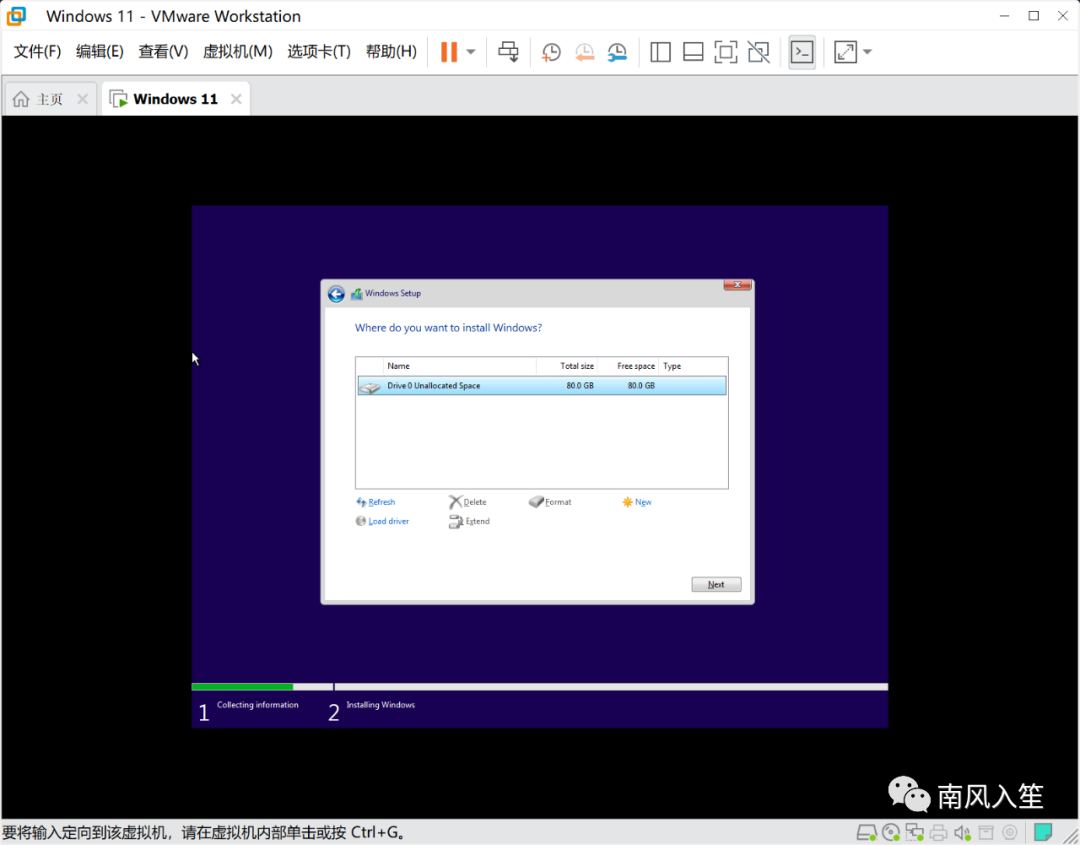Click the Refresh link
This screenshot has height=845, width=1080.
click(375, 502)
